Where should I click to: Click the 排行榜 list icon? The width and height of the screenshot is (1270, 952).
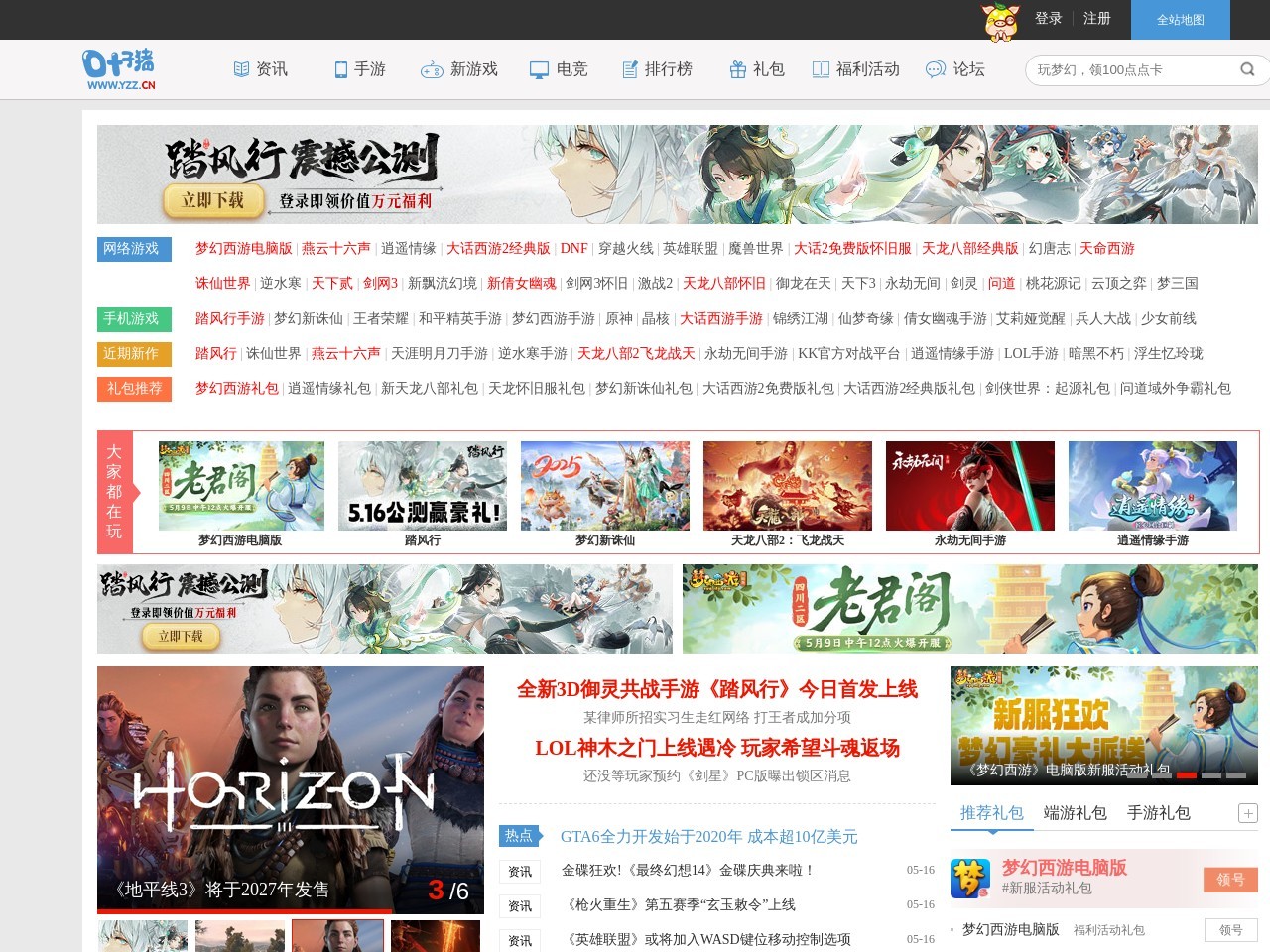pyautogui.click(x=630, y=69)
